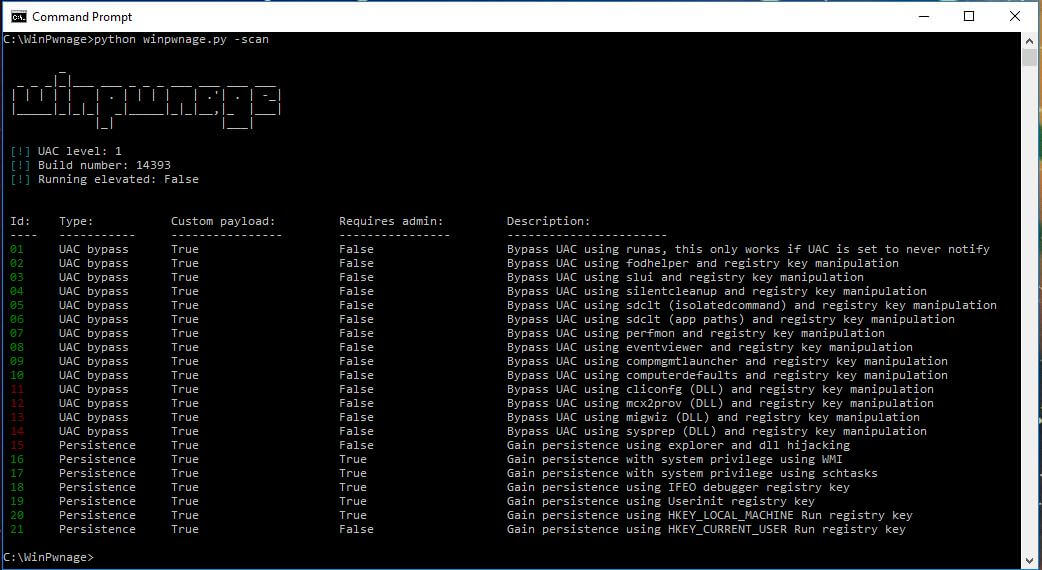Click the scrollbar up arrow

click(1030, 40)
